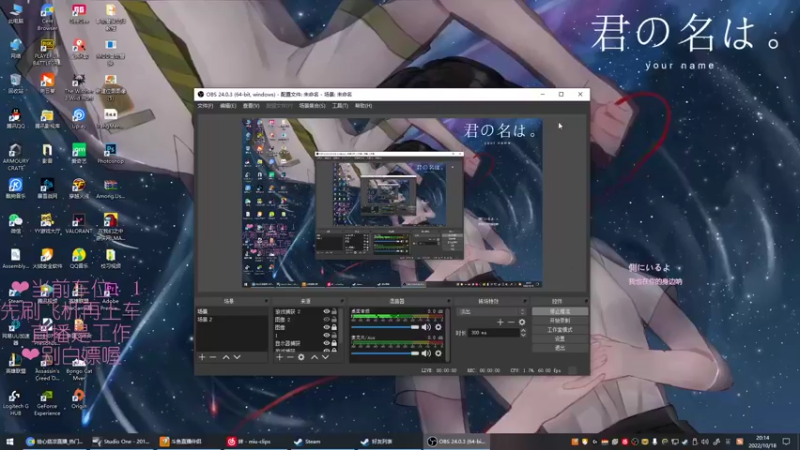The width and height of the screenshot is (800, 450).
Task: Undock the 来源 panel using its header icon
Action: [342, 302]
